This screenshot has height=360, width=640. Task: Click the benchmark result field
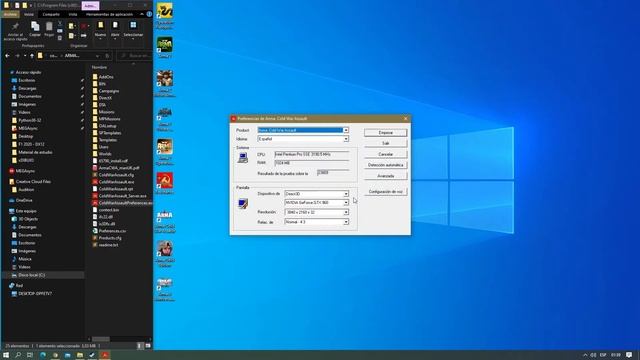coord(333,173)
